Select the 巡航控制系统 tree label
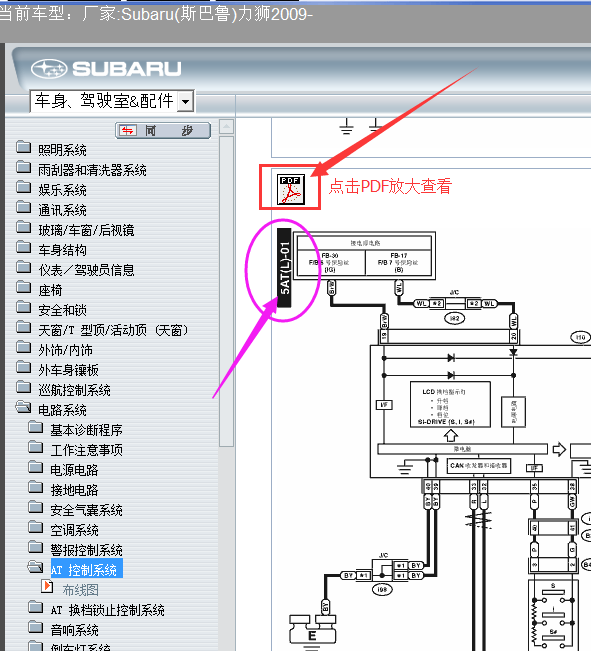Image resolution: width=591 pixels, height=651 pixels. tap(74, 390)
